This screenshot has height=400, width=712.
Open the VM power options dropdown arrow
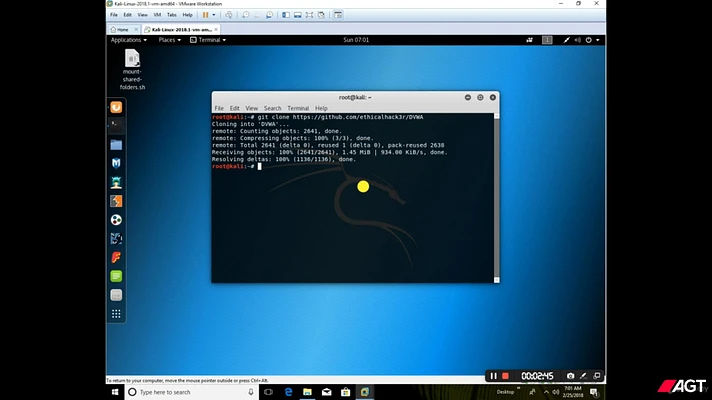(x=214, y=15)
